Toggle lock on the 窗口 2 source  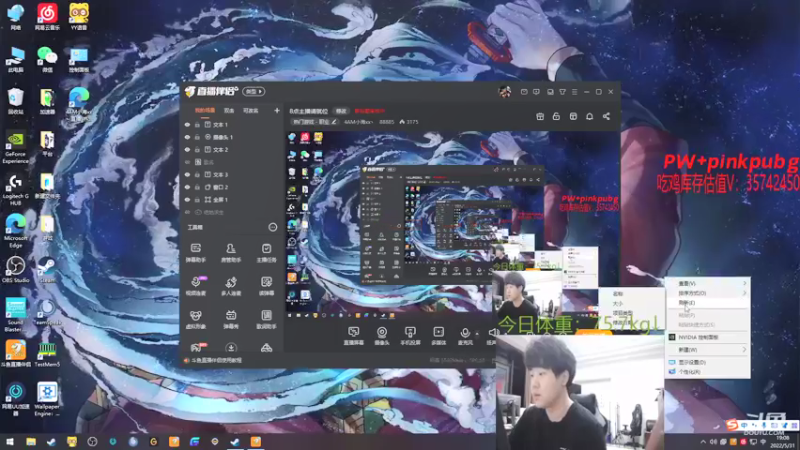tap(197, 187)
